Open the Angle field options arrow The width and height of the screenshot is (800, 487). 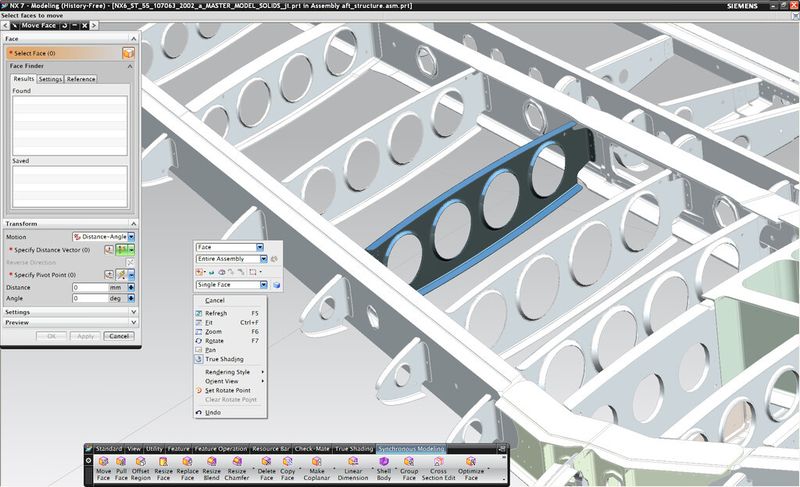[x=131, y=298]
